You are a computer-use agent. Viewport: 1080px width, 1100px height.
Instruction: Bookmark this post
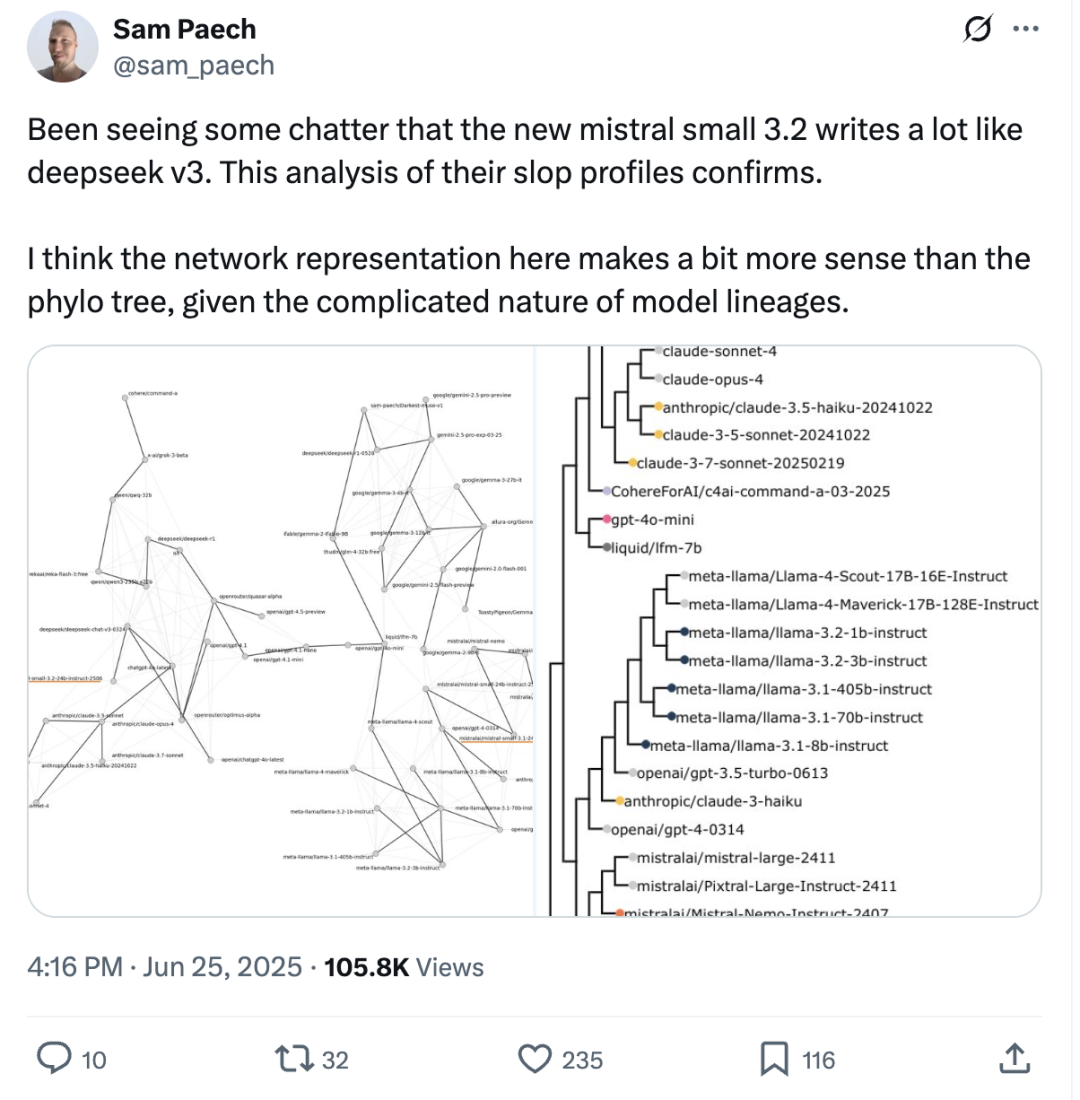(x=775, y=1059)
